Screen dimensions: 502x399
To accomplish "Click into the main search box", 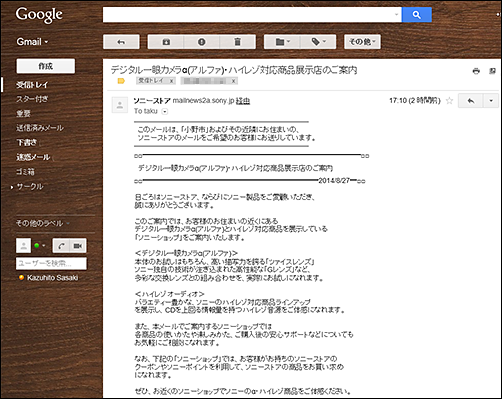I will (x=248, y=15).
